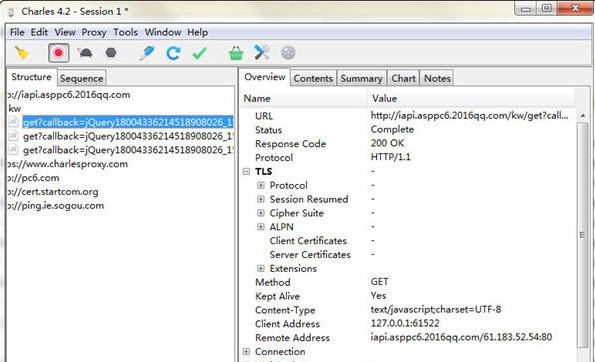Click the Value column header
Image resolution: width=595 pixels, height=362 pixels.
471,99
